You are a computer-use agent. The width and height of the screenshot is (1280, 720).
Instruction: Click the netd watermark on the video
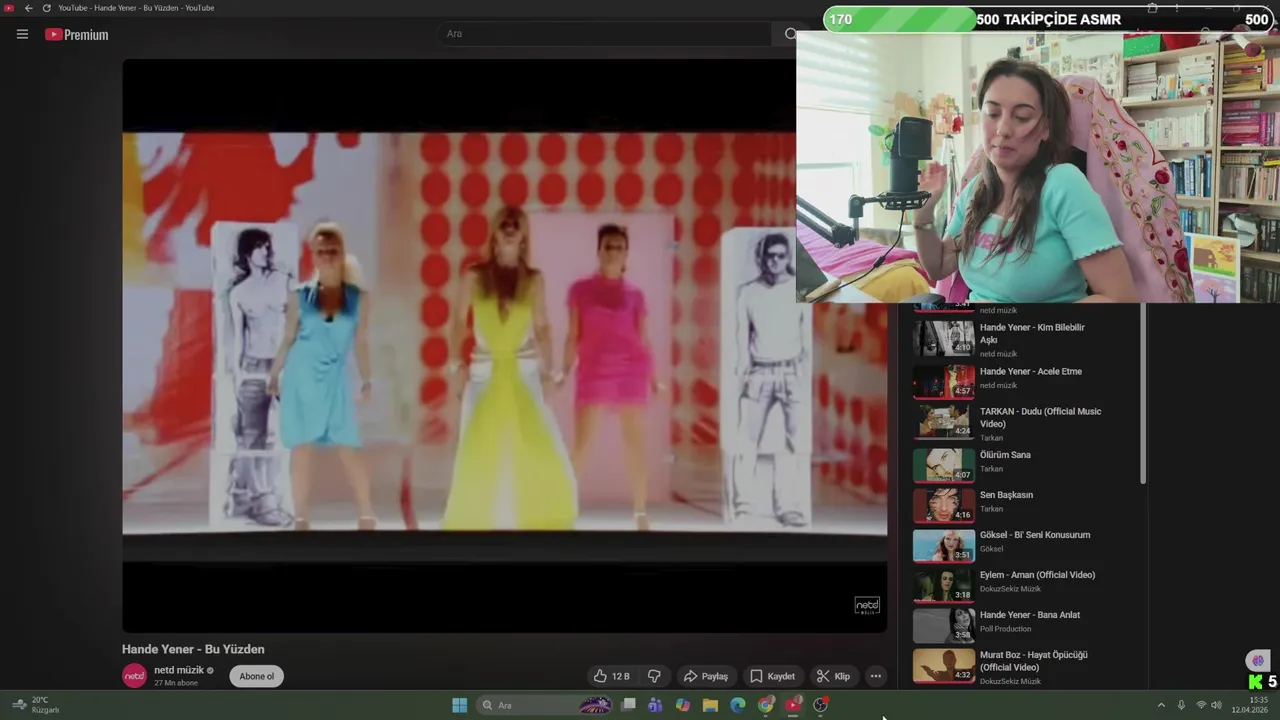[867, 605]
